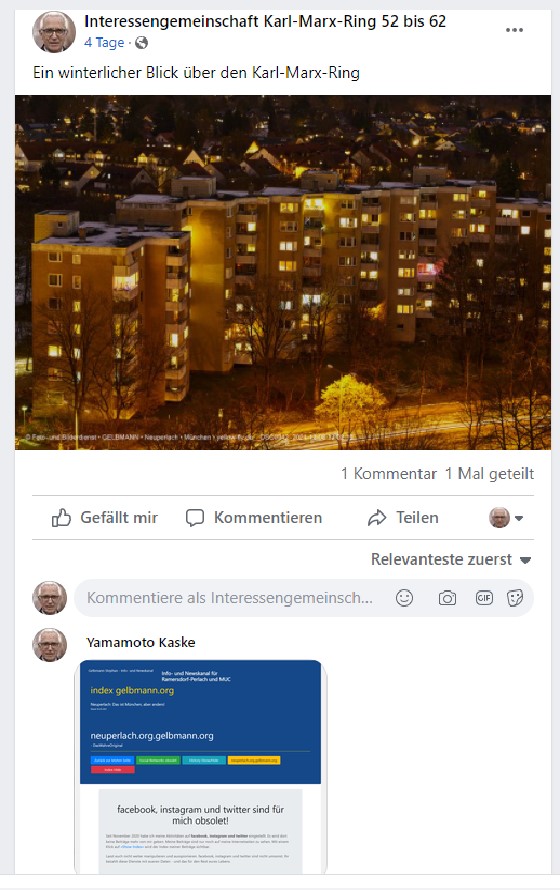Viewport: 560px width, 890px height.
Task: Open commenter name Yamamoto Kaske
Action: [141, 643]
